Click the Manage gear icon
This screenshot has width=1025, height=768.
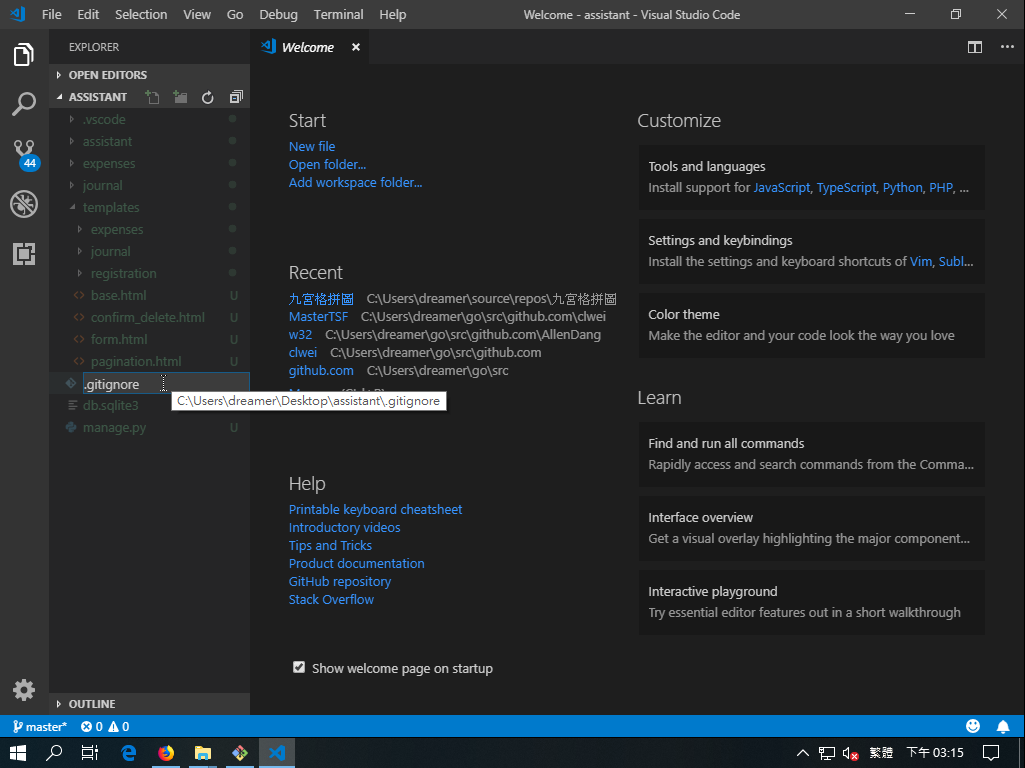pos(24,689)
